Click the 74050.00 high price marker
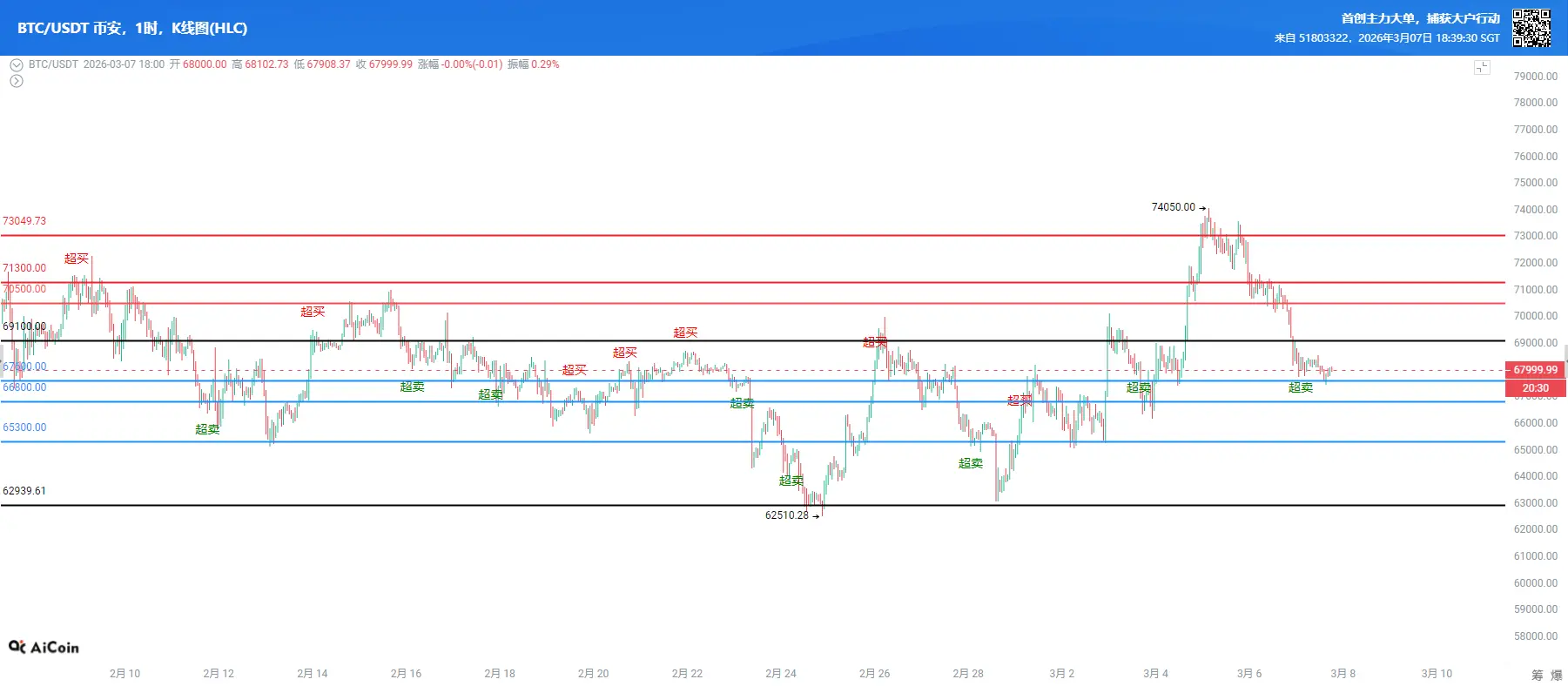1568x686 pixels. pos(1174,207)
